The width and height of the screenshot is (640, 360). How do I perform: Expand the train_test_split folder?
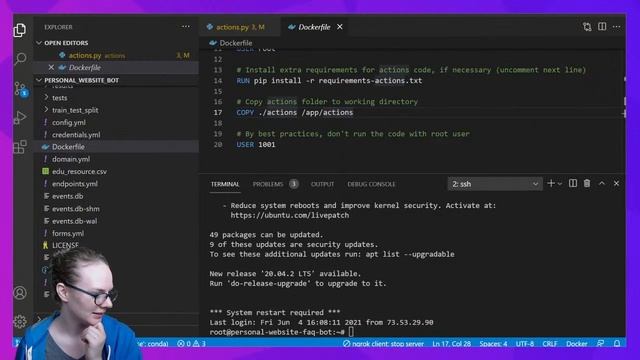click(75, 110)
